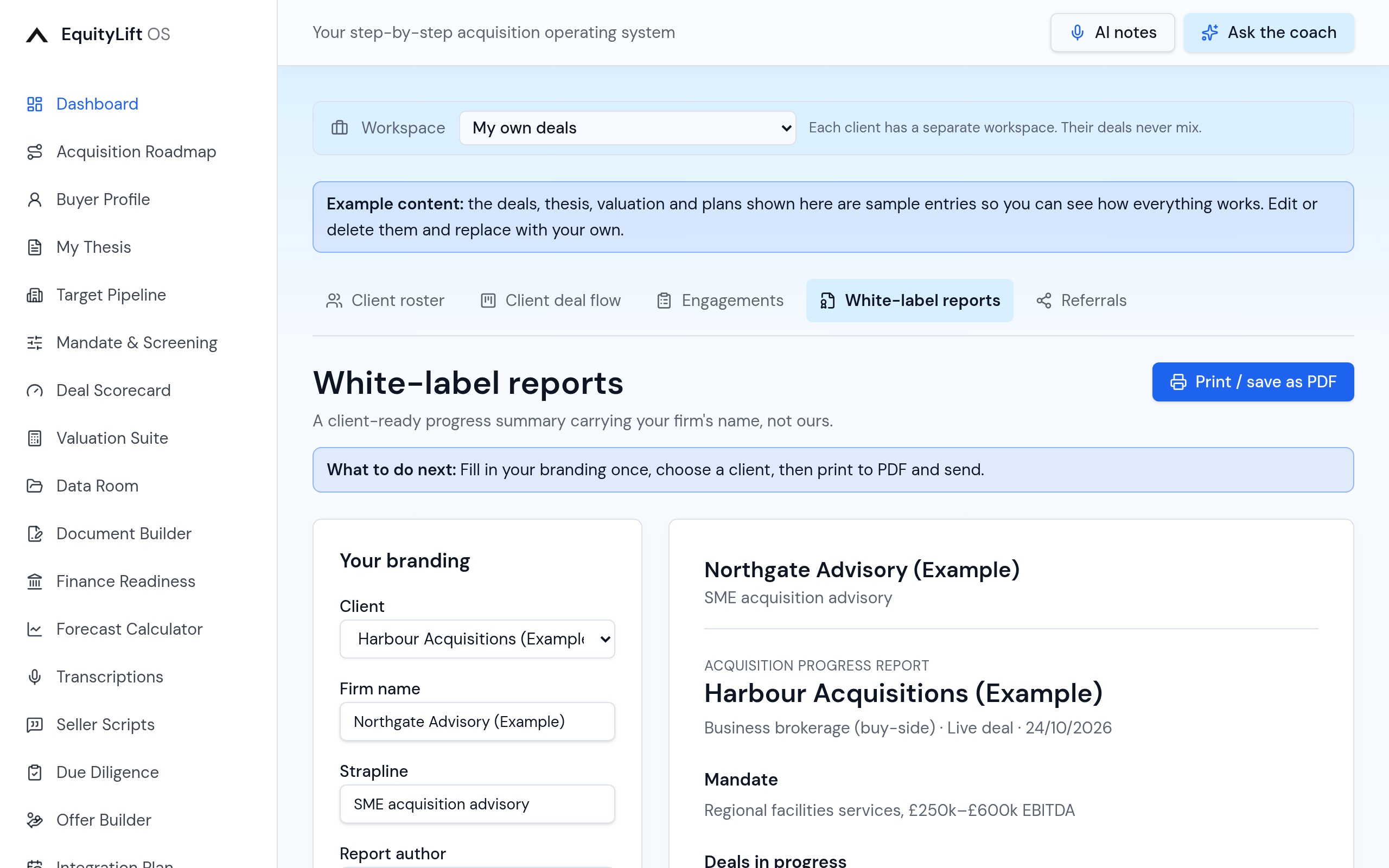Open the Workspace dropdown showing My own deals
Image resolution: width=1389 pixels, height=868 pixels.
[x=627, y=127]
